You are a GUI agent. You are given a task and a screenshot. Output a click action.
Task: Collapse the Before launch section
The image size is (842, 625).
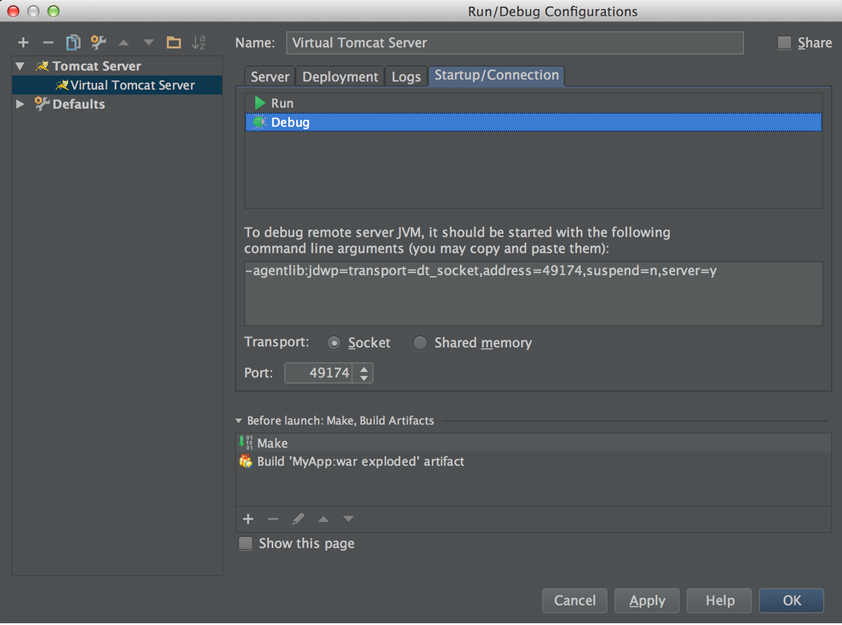coord(239,420)
